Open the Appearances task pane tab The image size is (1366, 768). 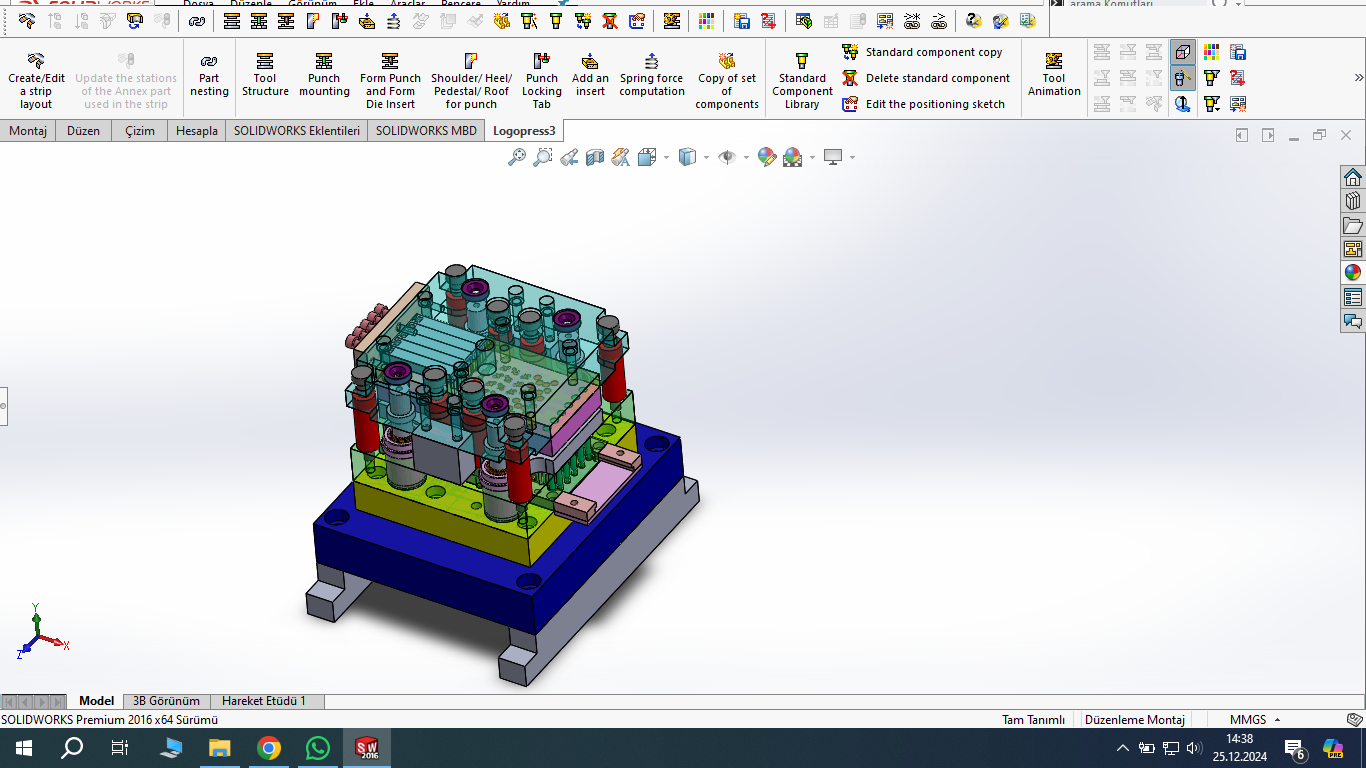coord(1353,272)
